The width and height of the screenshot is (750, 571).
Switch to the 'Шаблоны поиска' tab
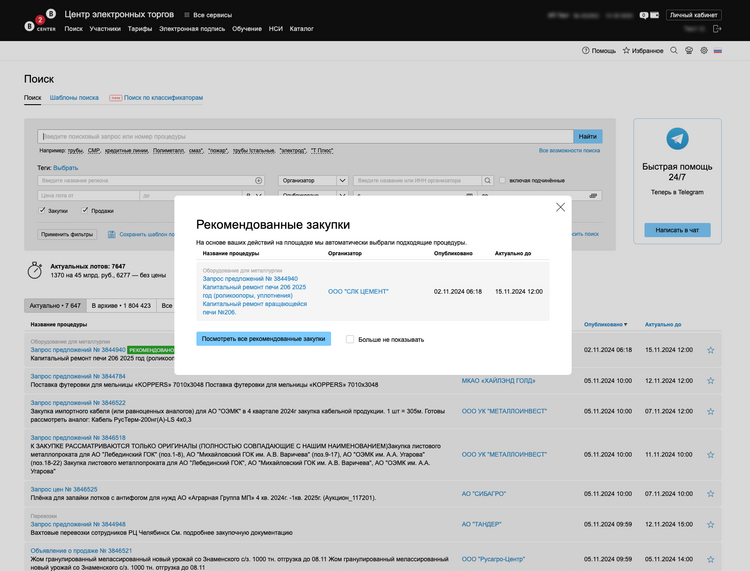point(74,98)
